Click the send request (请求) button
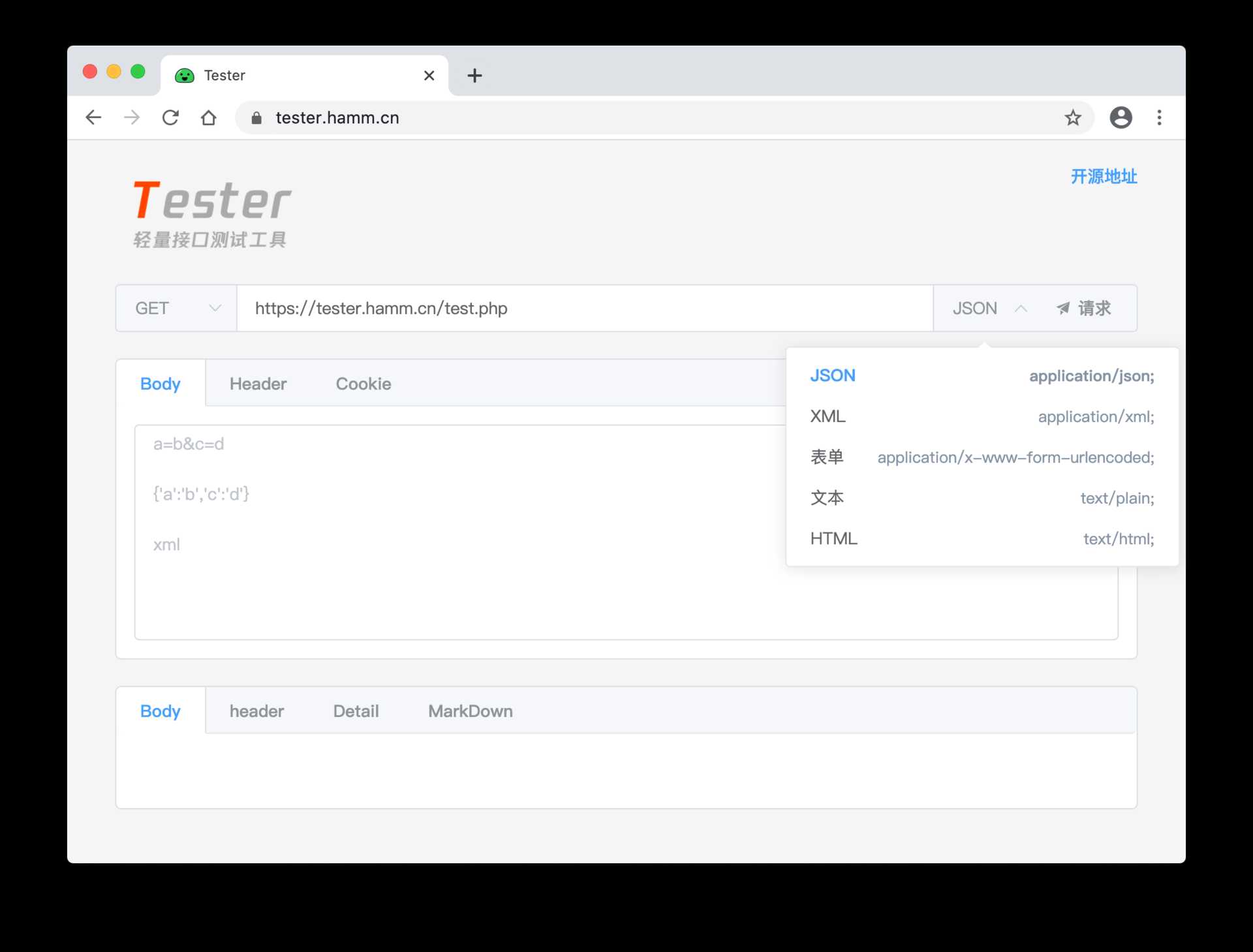Screen dimensions: 1253x952 coord(1086,308)
